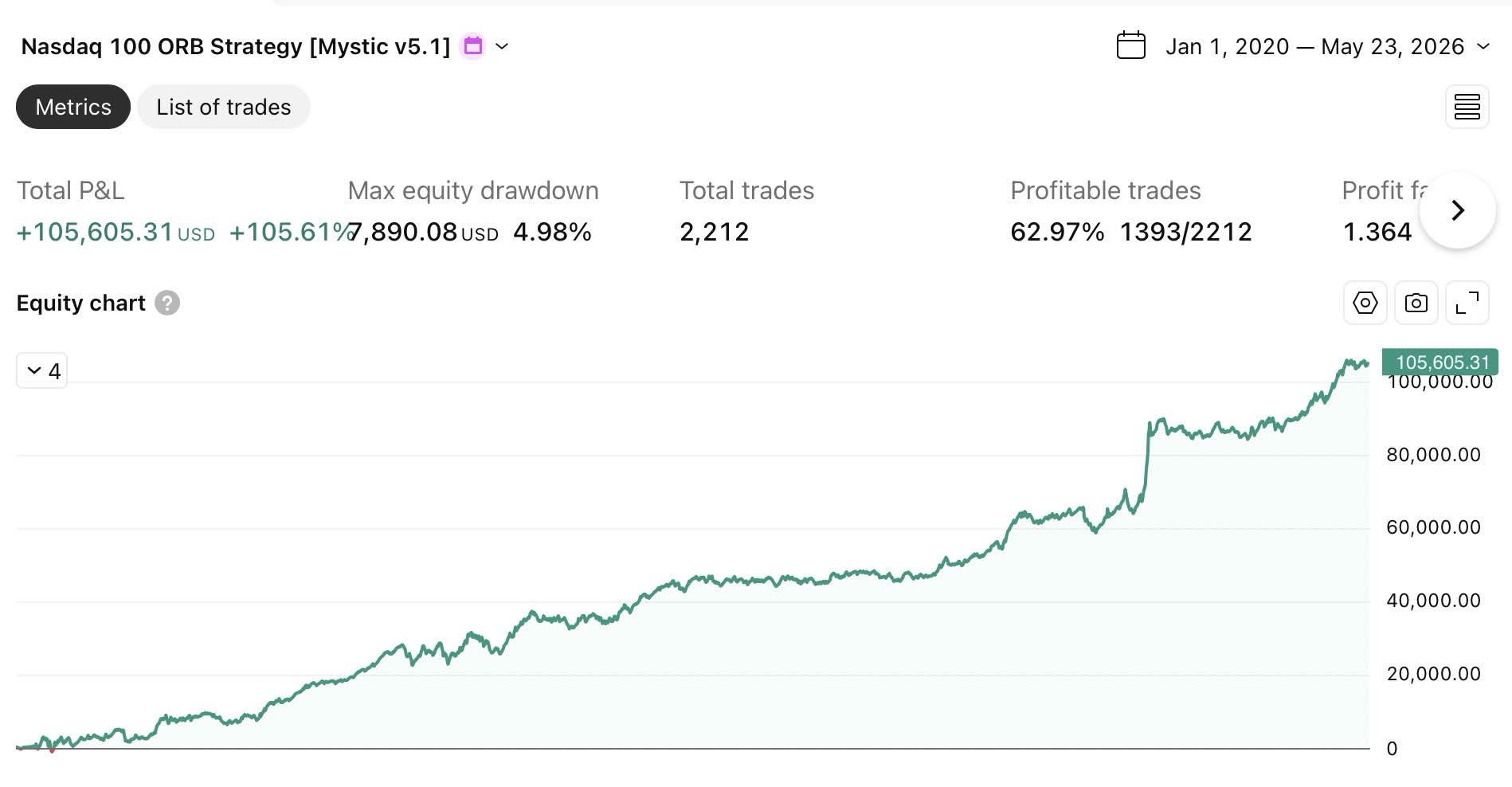Screen dimensions: 1512x787
Task: Open the date range calendar icon
Action: pyautogui.click(x=1131, y=45)
